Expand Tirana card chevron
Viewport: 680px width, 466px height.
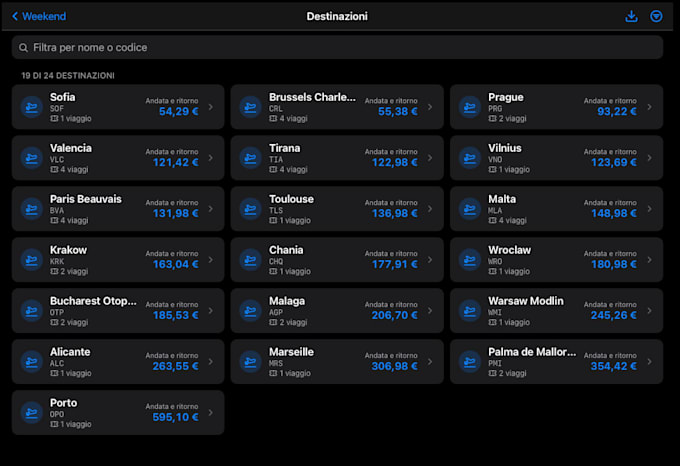(430, 158)
